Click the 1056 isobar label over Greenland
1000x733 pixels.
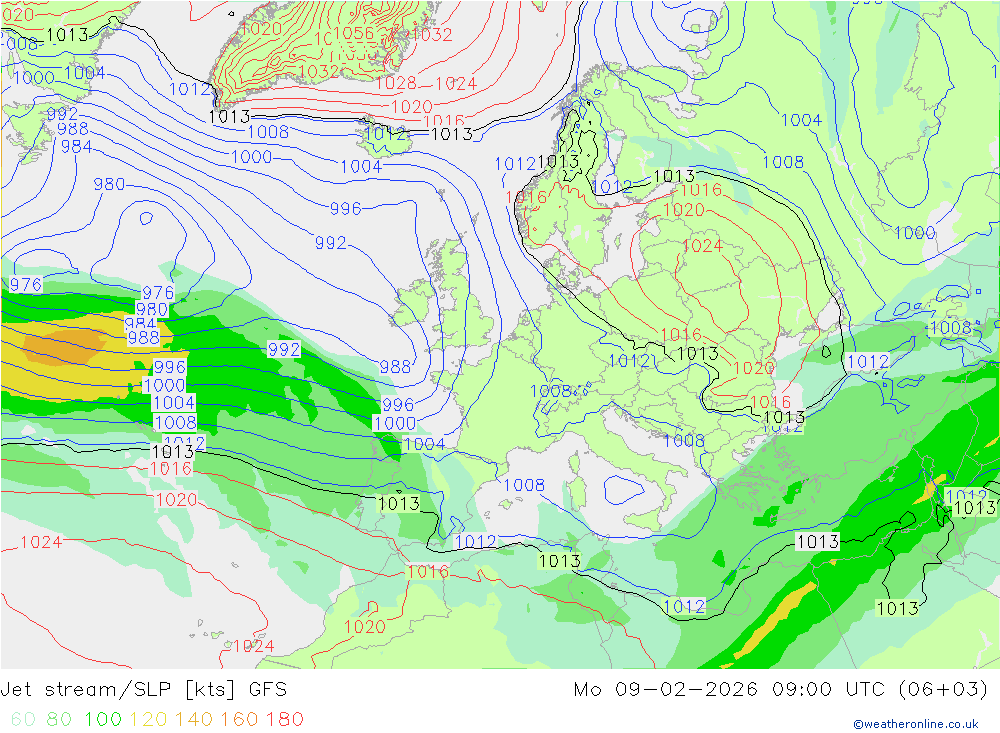coord(353,33)
